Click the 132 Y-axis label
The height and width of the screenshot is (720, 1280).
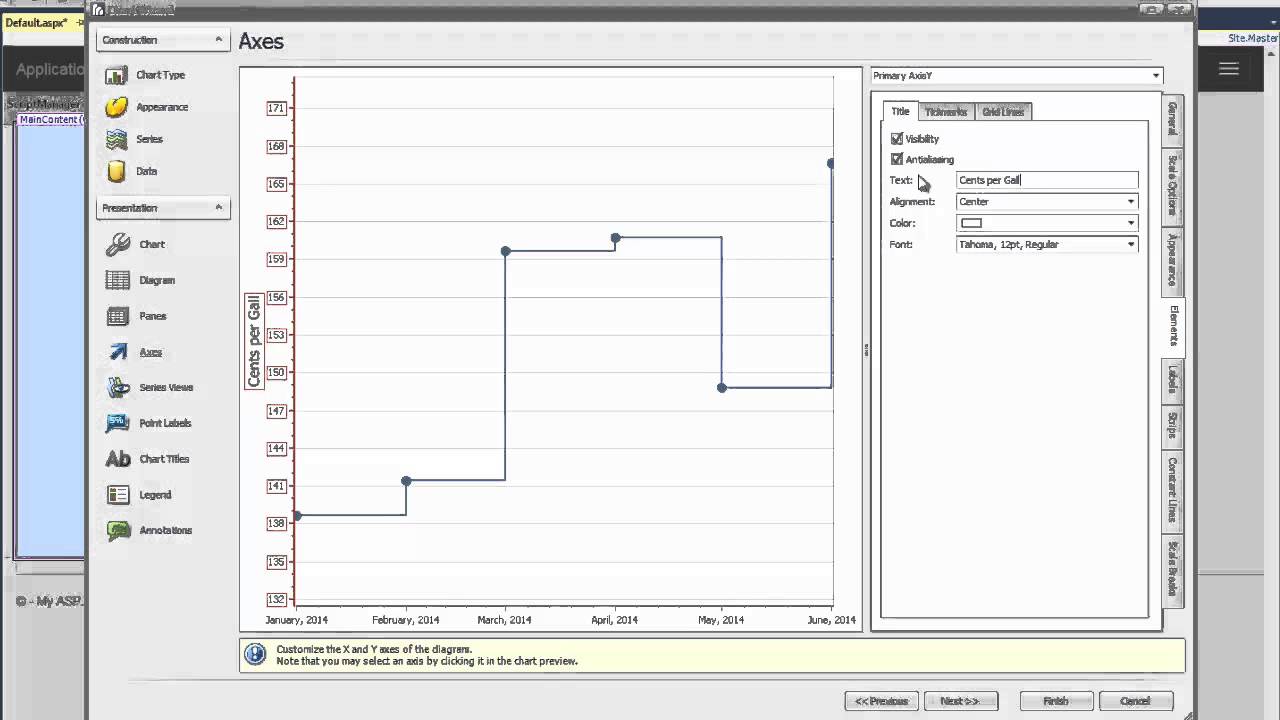click(277, 599)
